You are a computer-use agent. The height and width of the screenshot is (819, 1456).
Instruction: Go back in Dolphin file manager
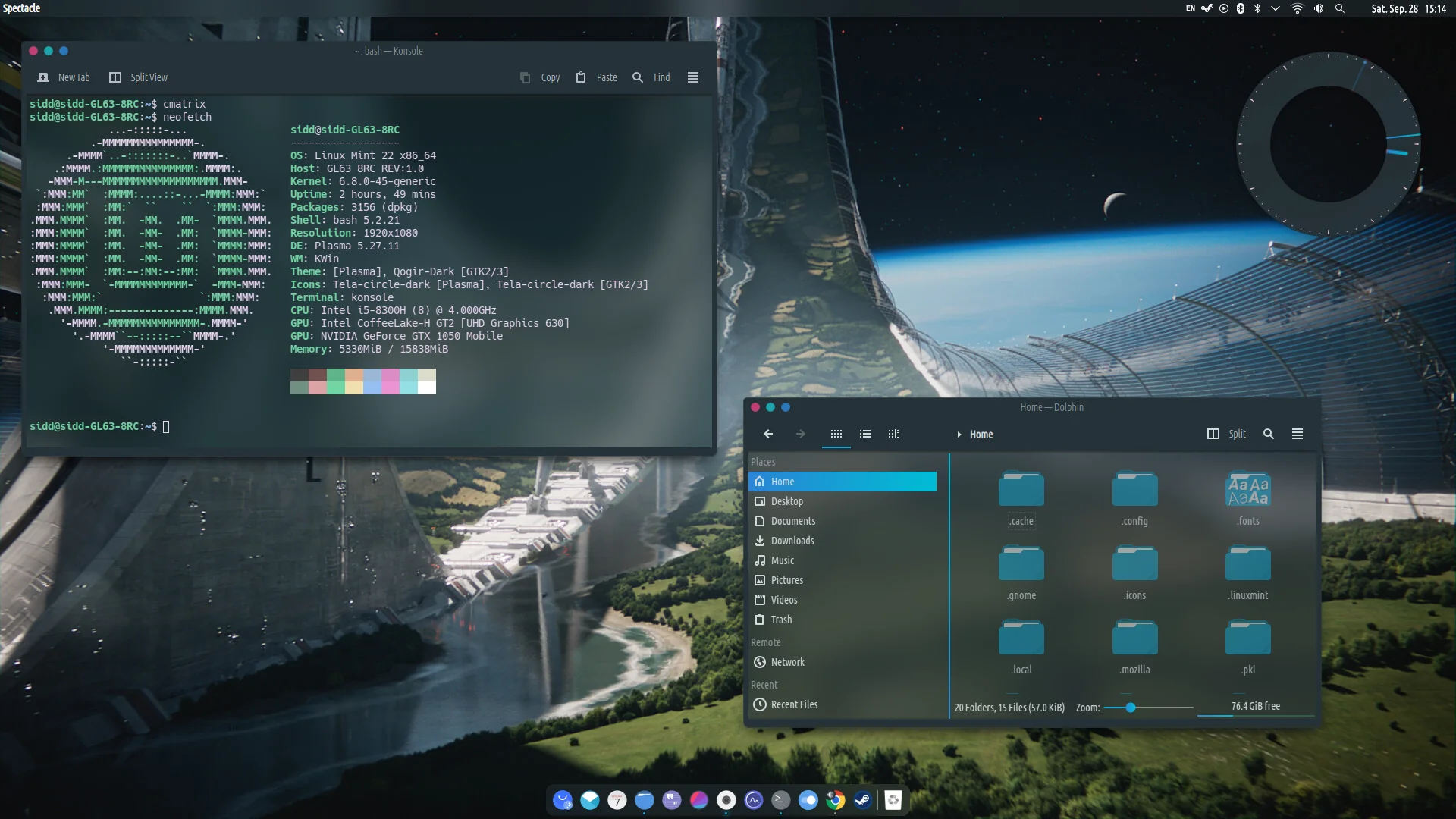point(768,434)
